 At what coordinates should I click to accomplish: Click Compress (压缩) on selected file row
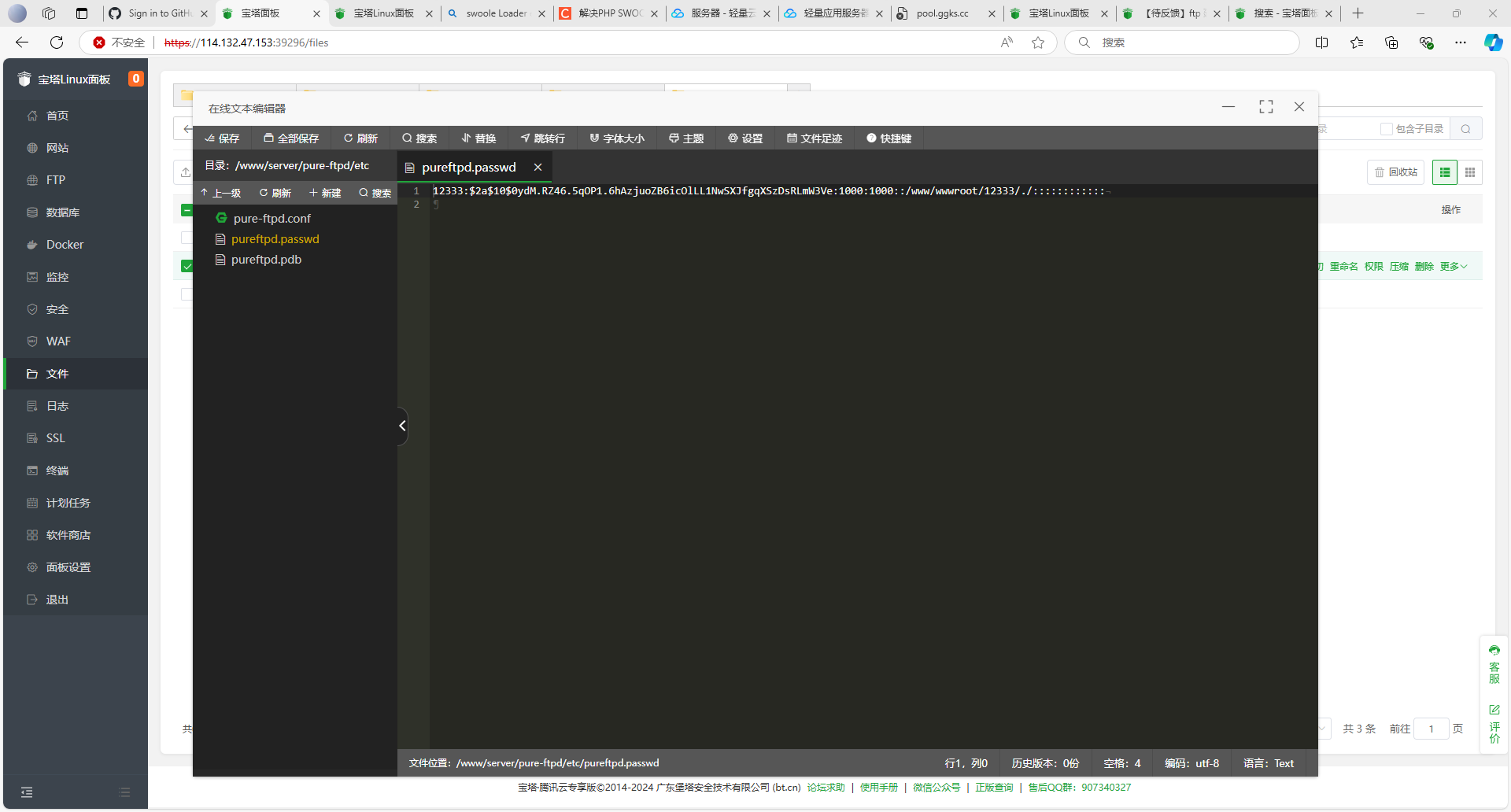coord(1399,267)
